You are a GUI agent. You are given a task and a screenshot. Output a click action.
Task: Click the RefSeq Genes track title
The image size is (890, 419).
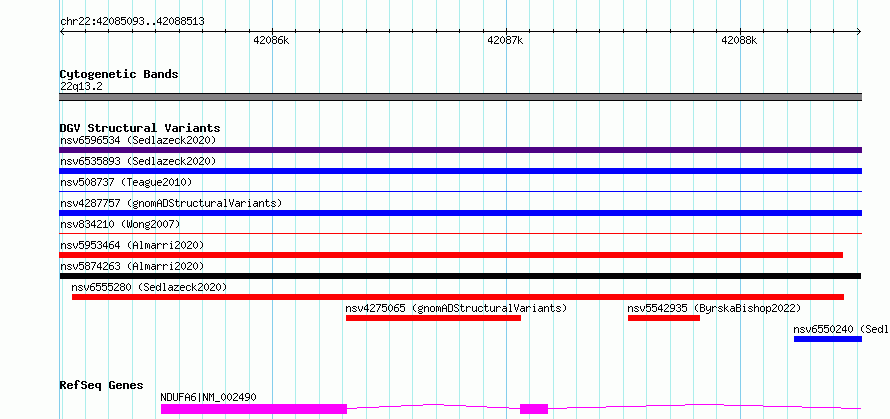[x=102, y=385]
